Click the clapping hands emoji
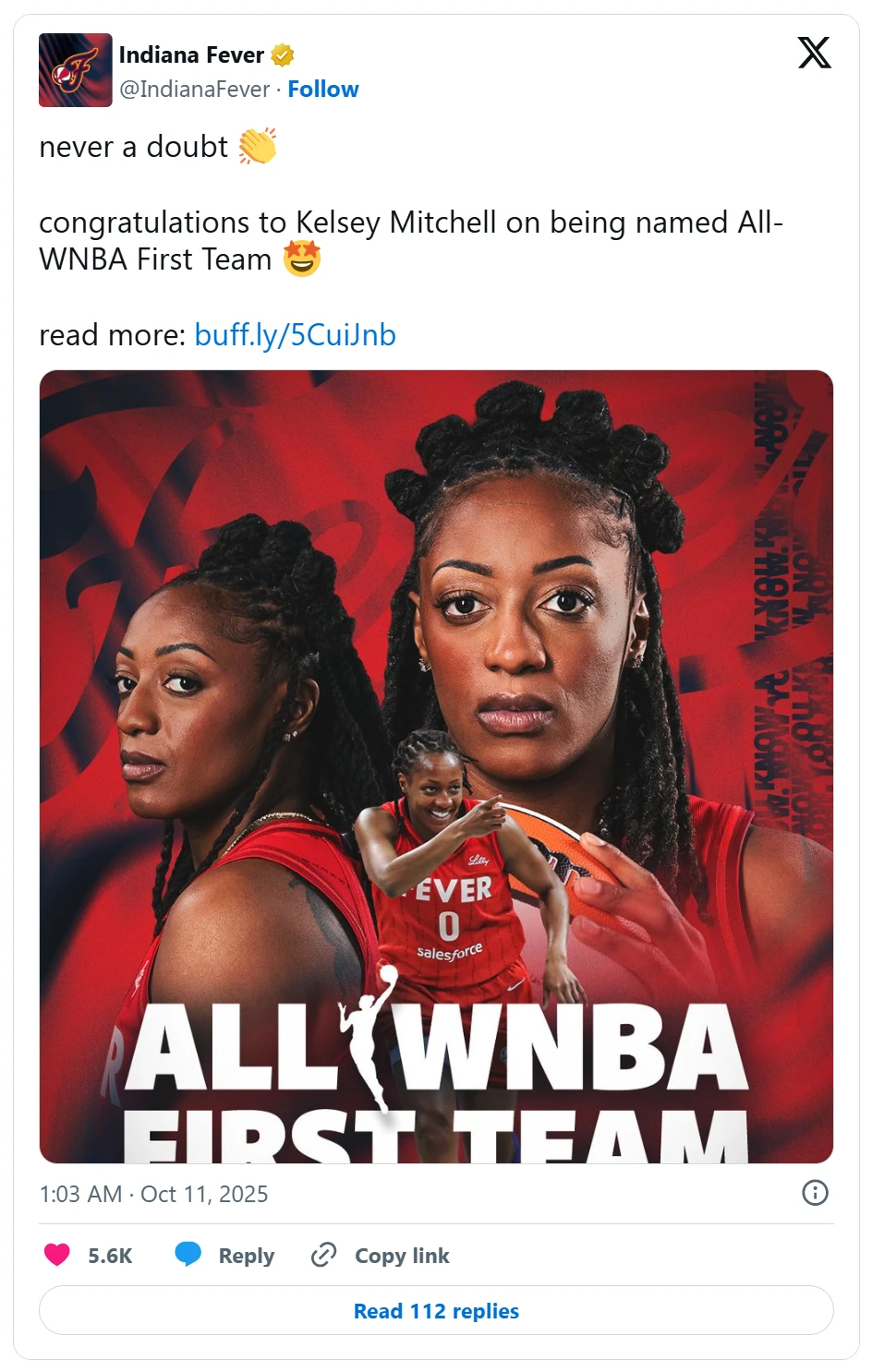This screenshot has height=1372, width=872. [258, 146]
